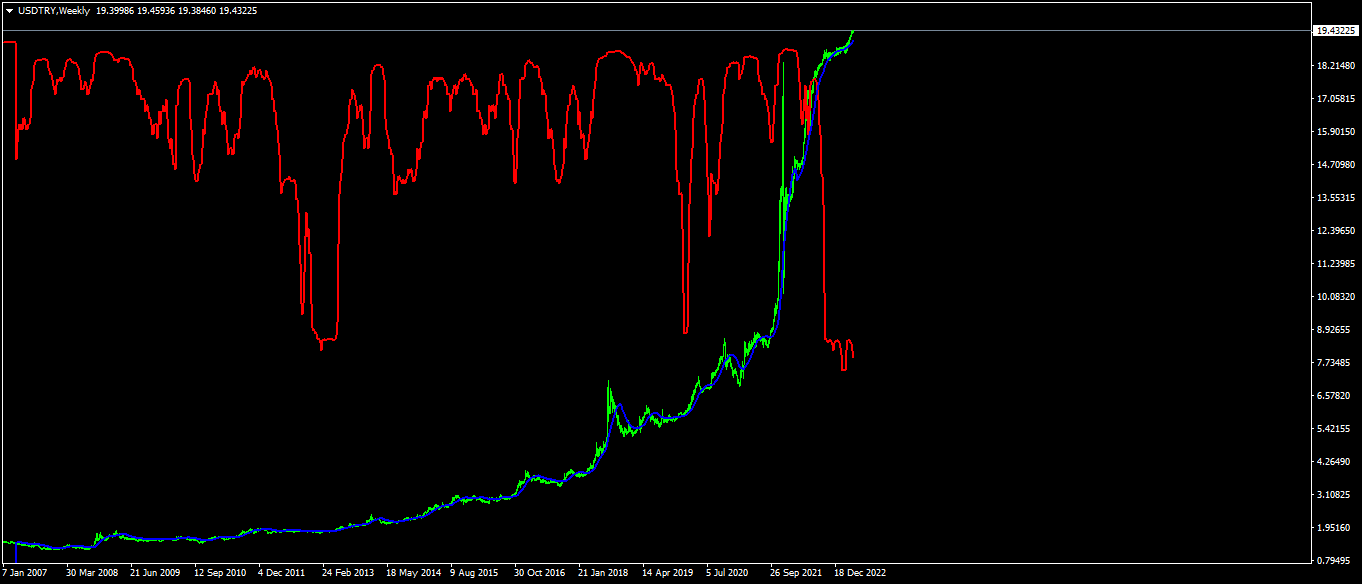This screenshot has width=1362, height=584.
Task: Click the 30 Oct 2016 date label
Action: point(540,574)
